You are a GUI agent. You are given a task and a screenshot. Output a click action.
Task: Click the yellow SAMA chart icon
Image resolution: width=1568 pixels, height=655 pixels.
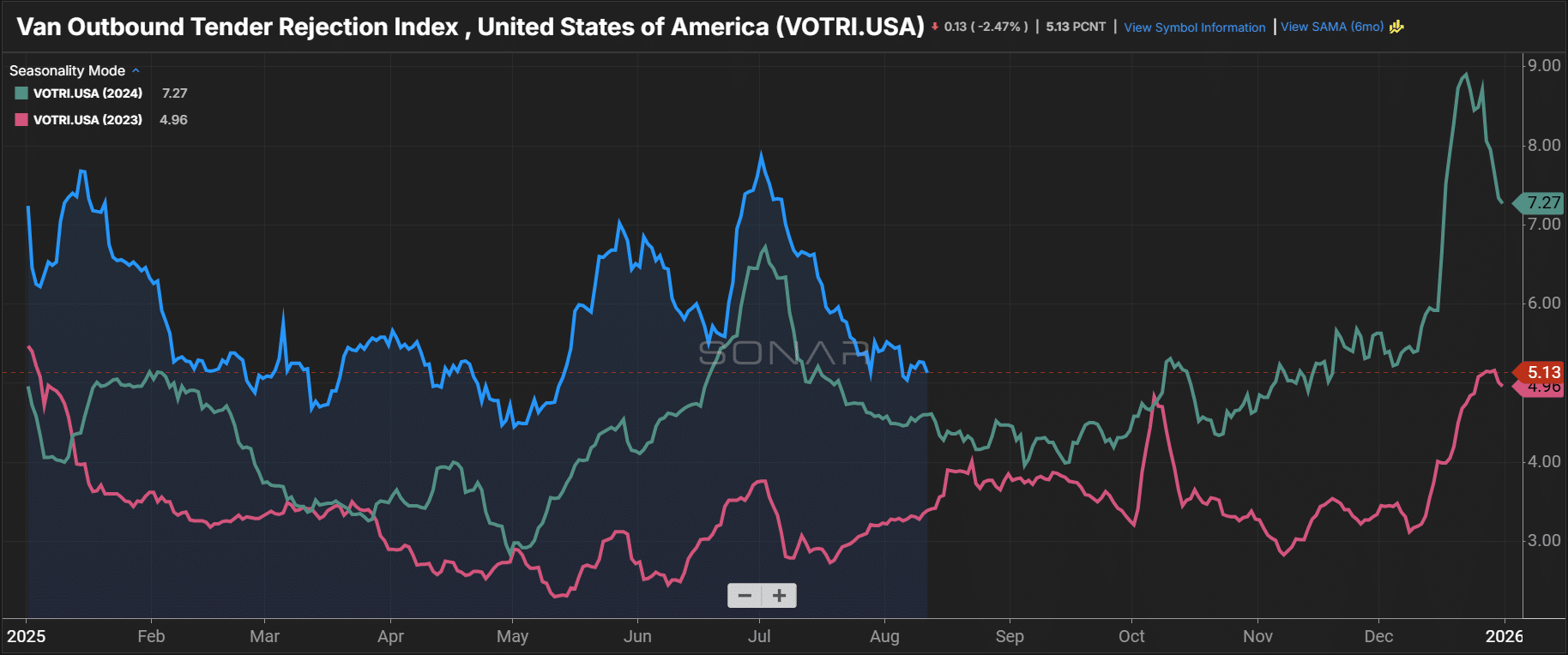(x=1396, y=27)
